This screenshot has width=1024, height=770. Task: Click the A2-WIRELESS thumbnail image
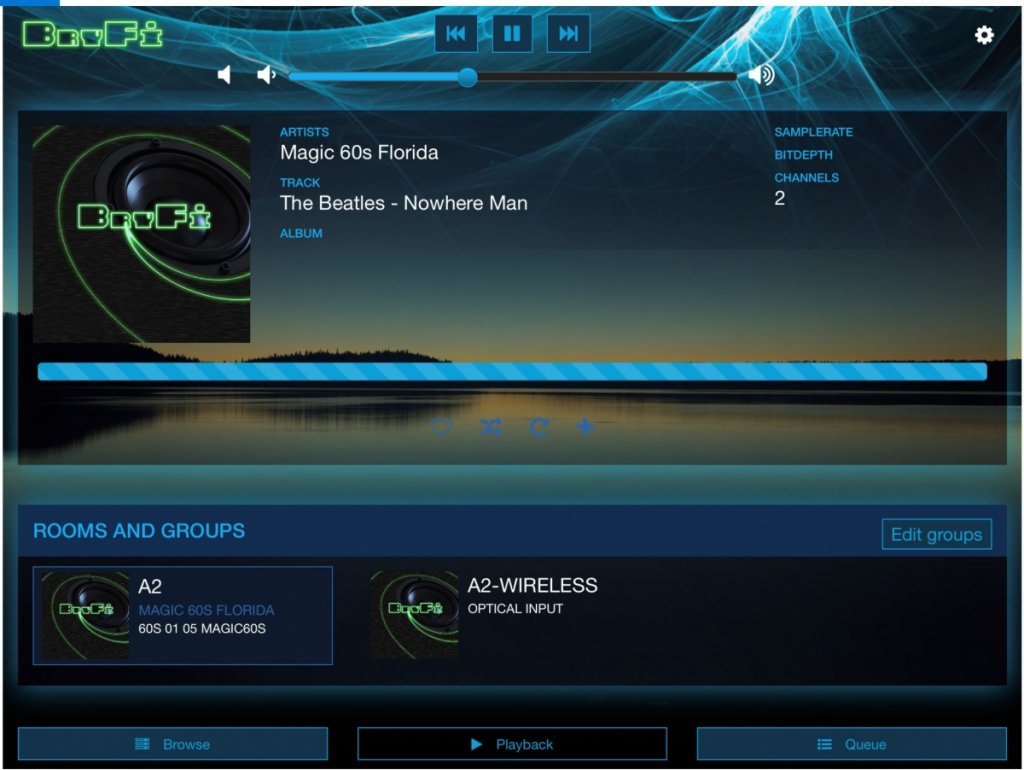(x=414, y=615)
